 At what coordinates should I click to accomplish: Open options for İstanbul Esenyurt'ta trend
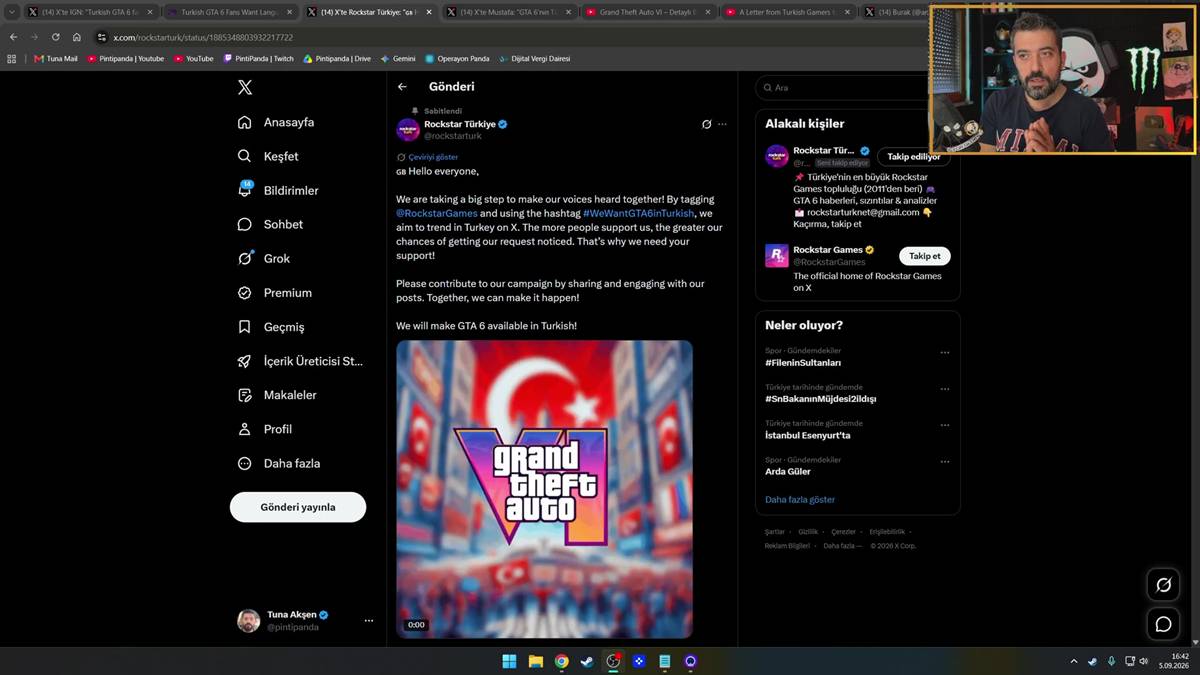(x=945, y=425)
